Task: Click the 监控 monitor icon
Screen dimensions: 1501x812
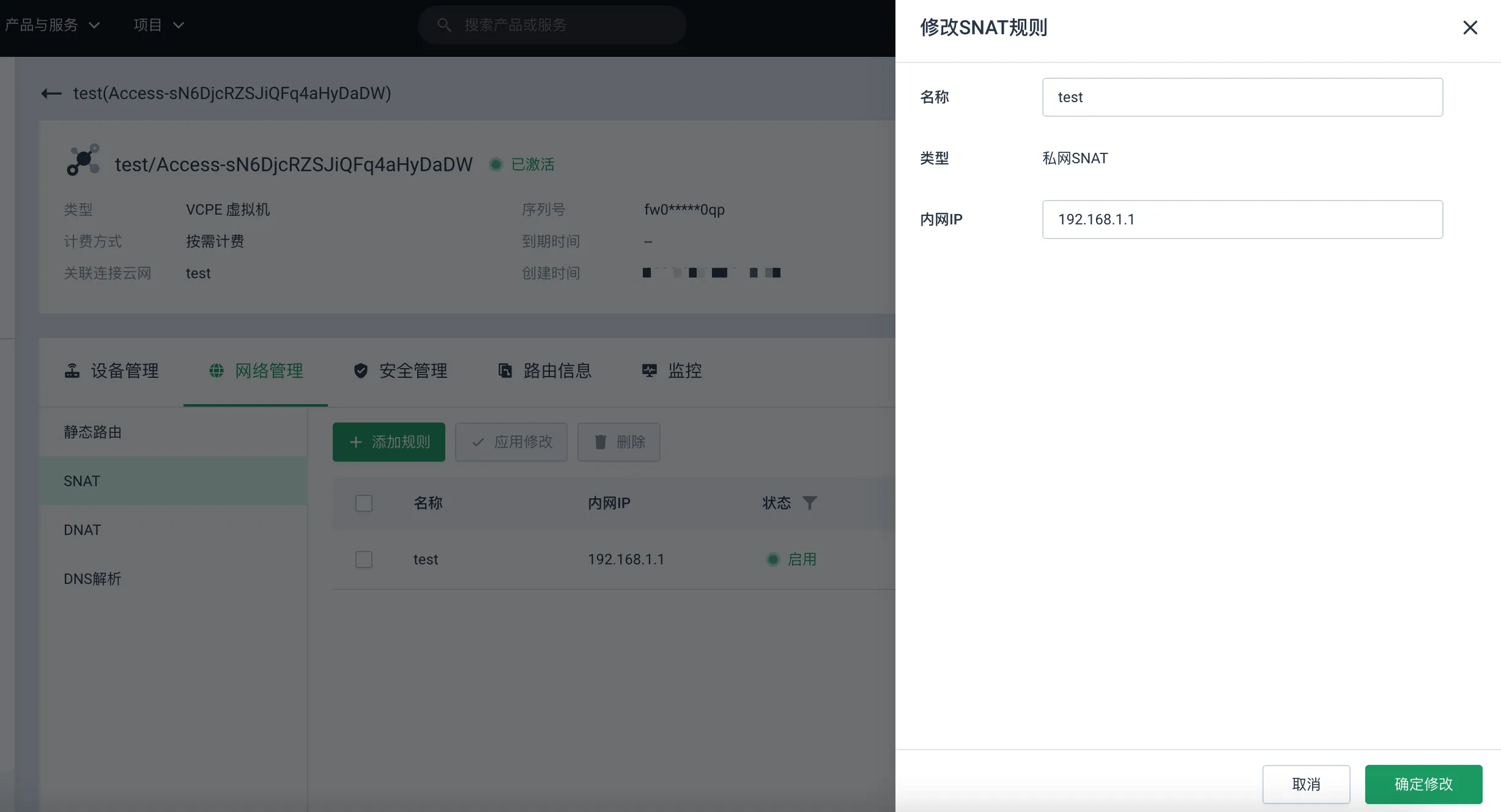Action: pos(650,371)
